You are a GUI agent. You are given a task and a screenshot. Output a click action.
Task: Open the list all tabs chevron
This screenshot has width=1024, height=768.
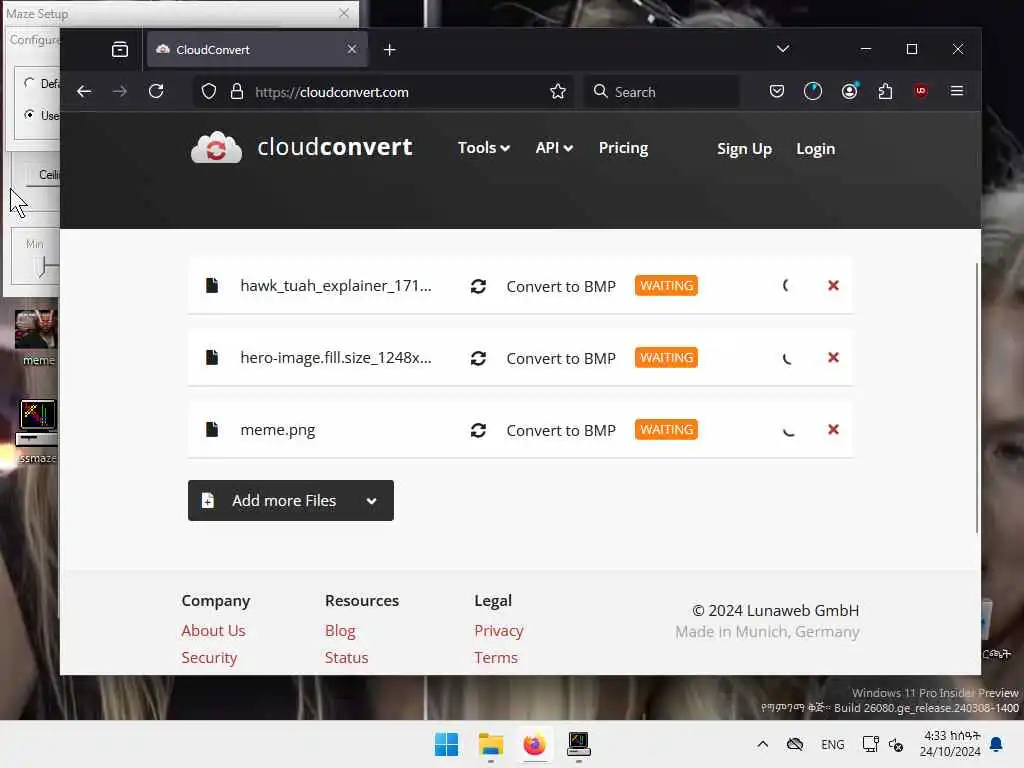(x=783, y=49)
